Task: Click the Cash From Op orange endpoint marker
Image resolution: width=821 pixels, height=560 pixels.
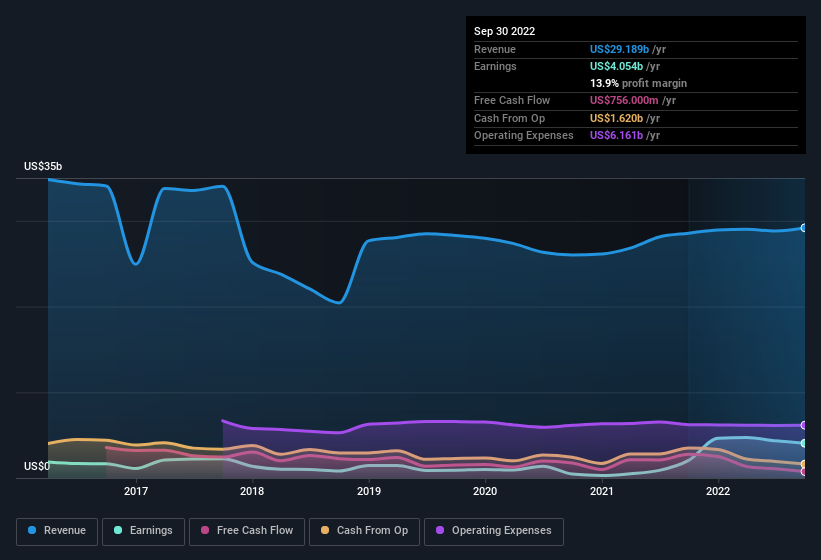Action: pos(804,464)
